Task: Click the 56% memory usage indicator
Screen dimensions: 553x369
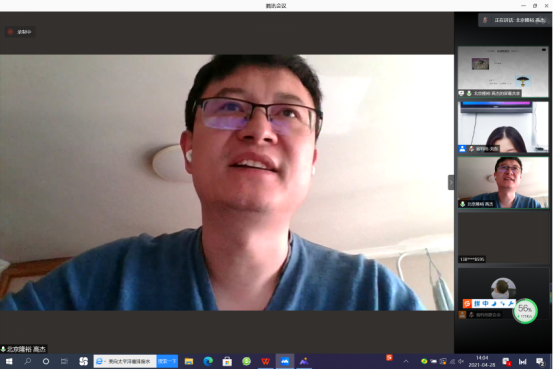Action: [x=525, y=311]
